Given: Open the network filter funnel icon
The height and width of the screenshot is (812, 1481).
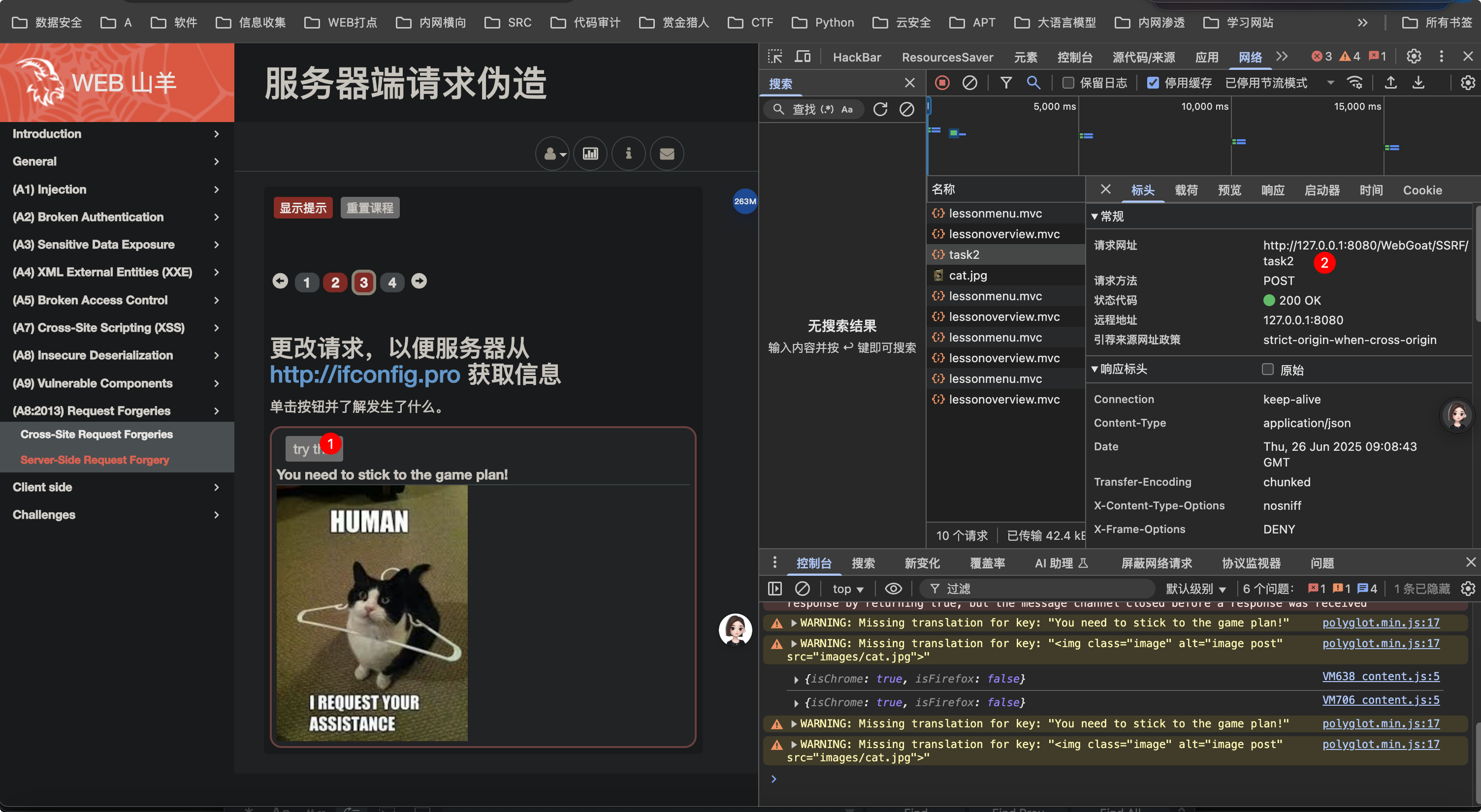Looking at the screenshot, I should [1005, 83].
